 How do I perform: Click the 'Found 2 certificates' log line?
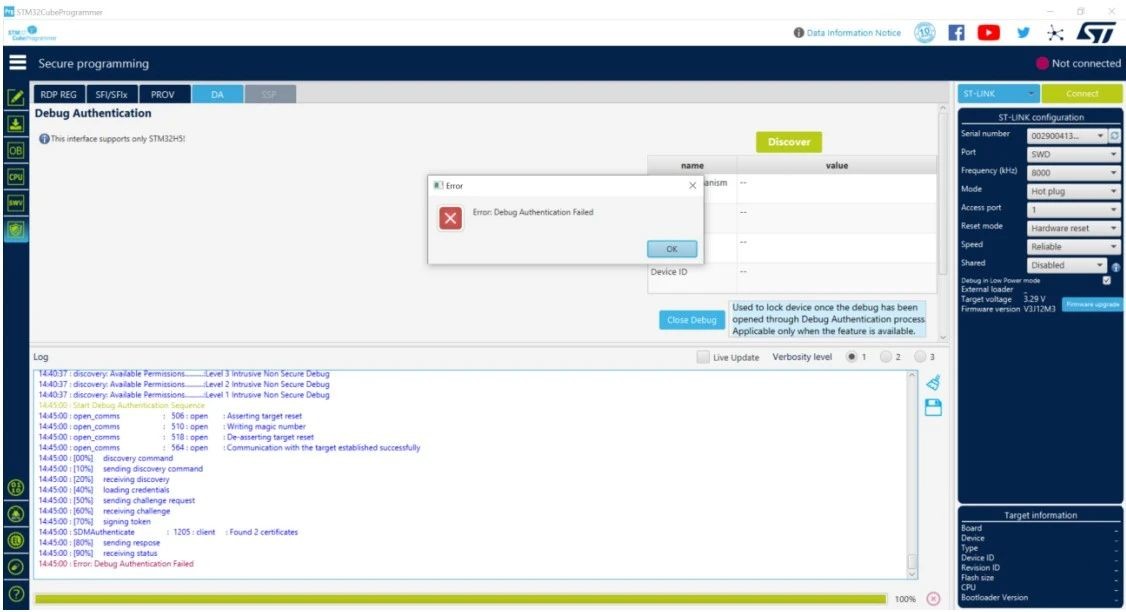click(x=168, y=532)
